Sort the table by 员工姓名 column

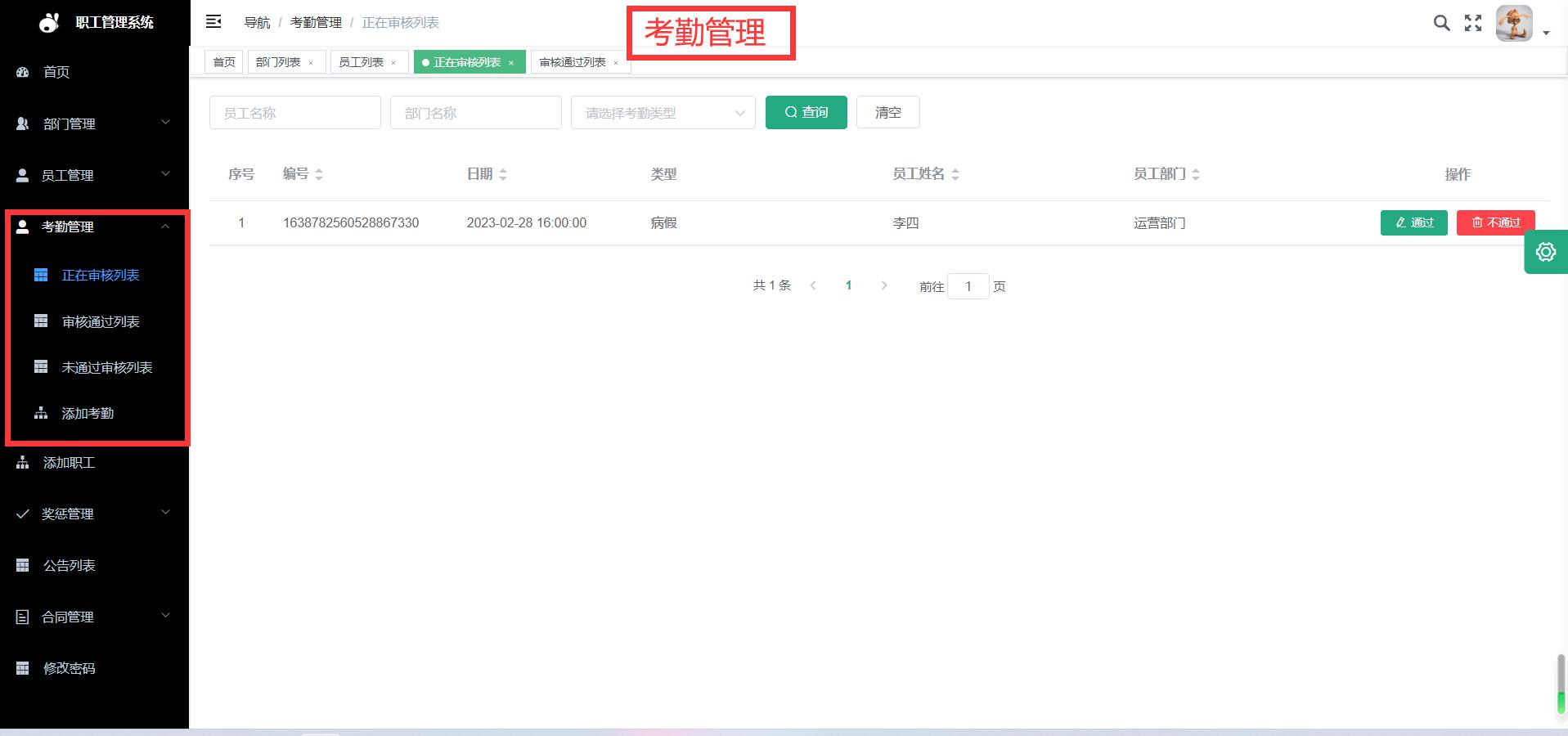pos(955,174)
